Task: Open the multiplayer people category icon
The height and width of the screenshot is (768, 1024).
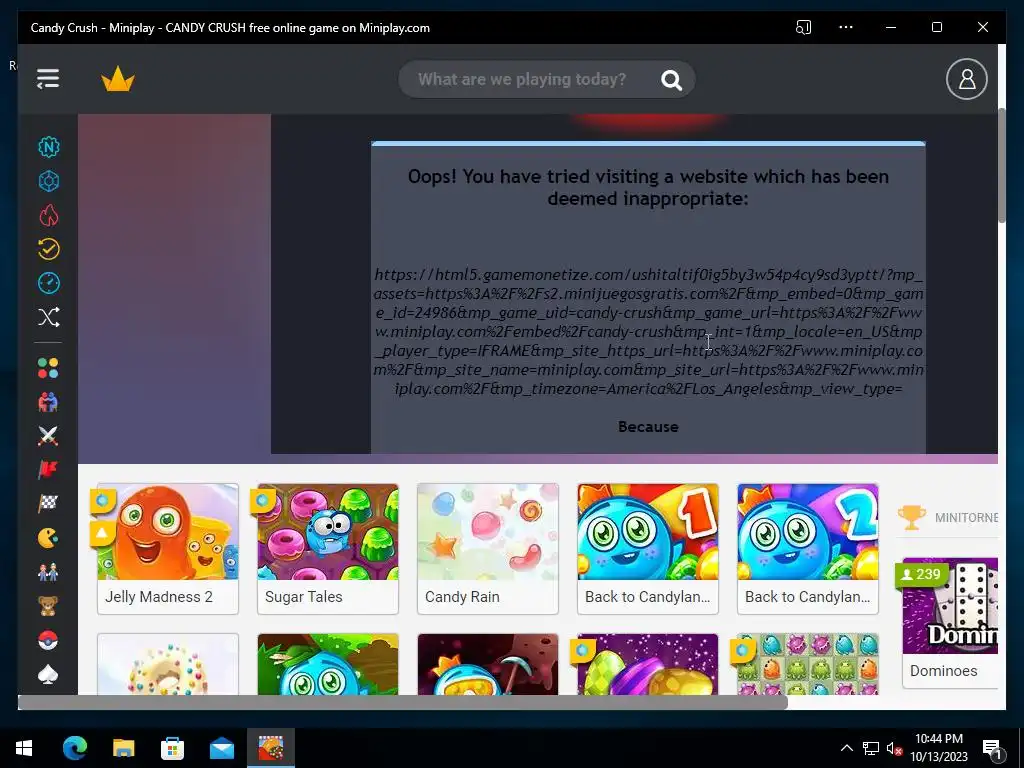Action: point(48,402)
